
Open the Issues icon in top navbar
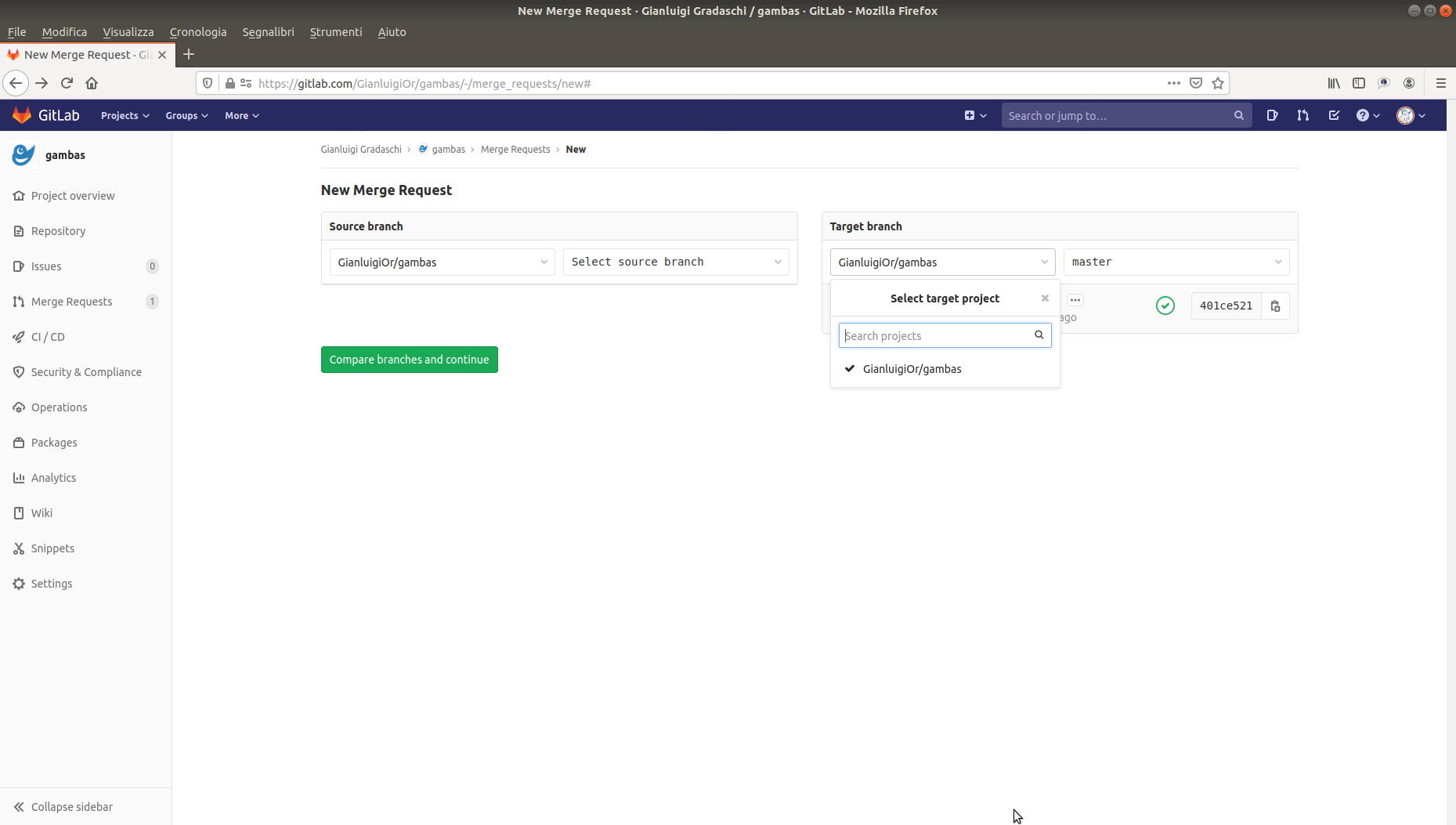1272,115
